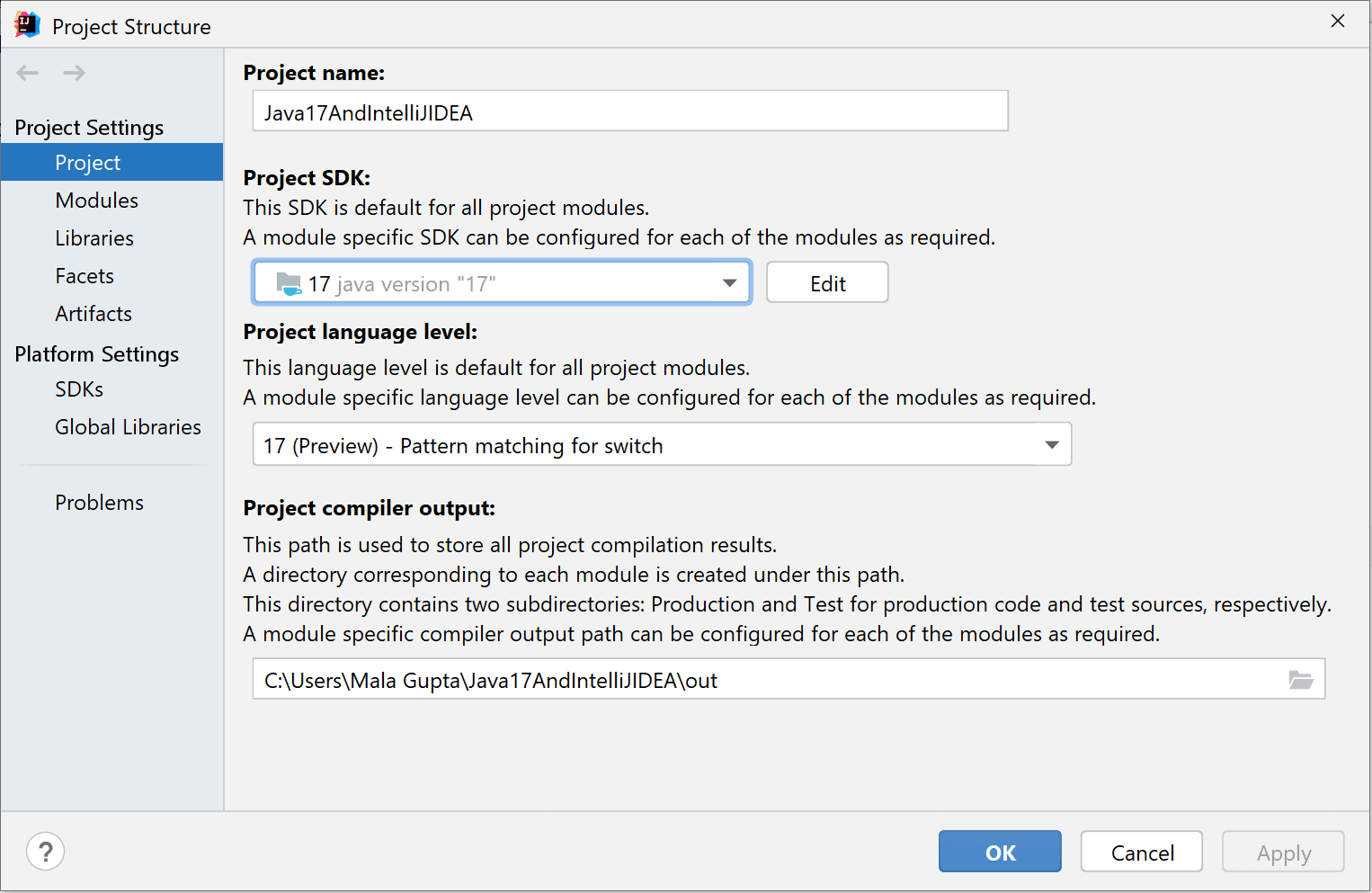
Task: Dismiss the dialog with Cancel
Action: tap(1141, 851)
